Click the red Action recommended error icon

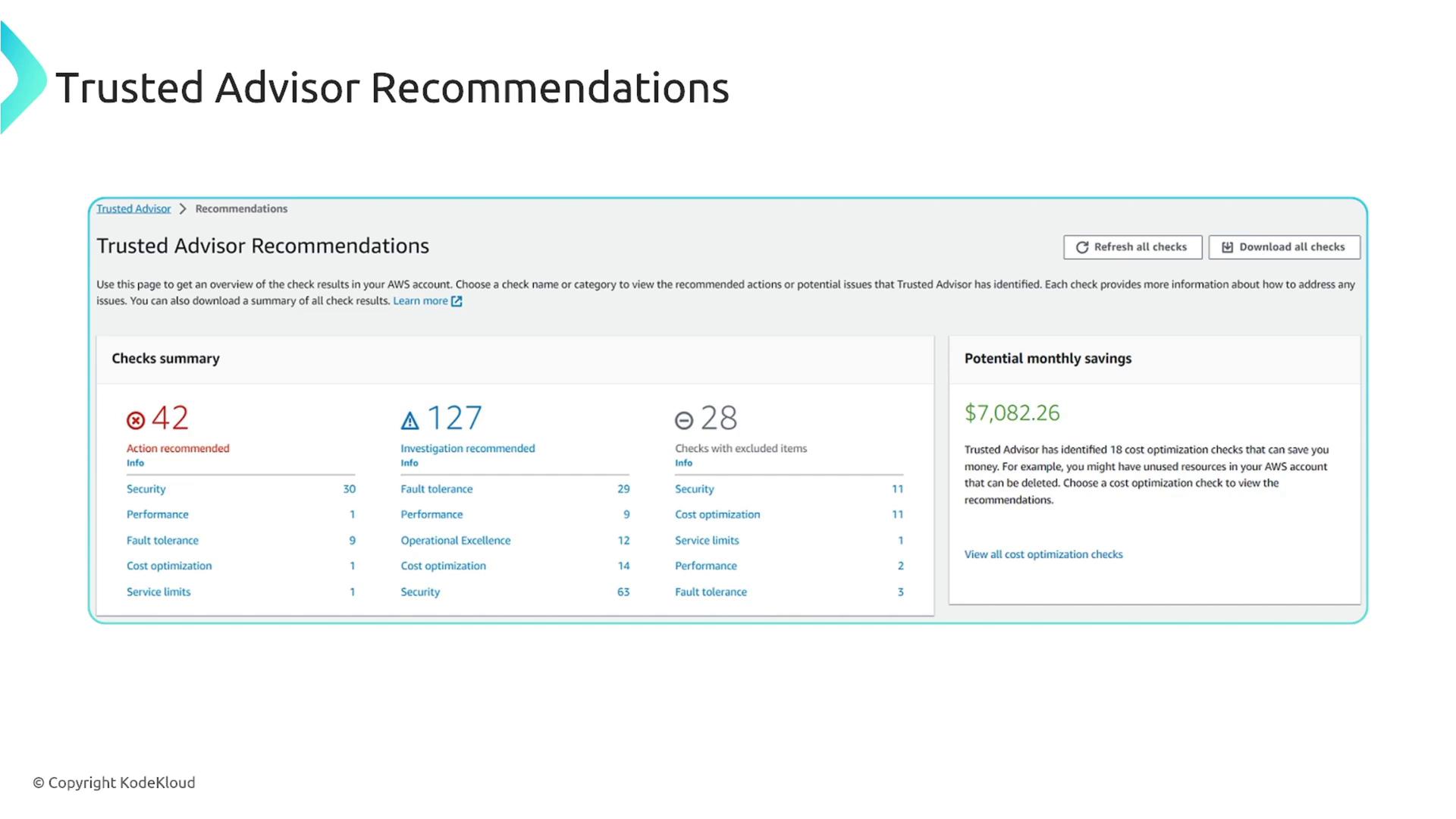pos(136,420)
